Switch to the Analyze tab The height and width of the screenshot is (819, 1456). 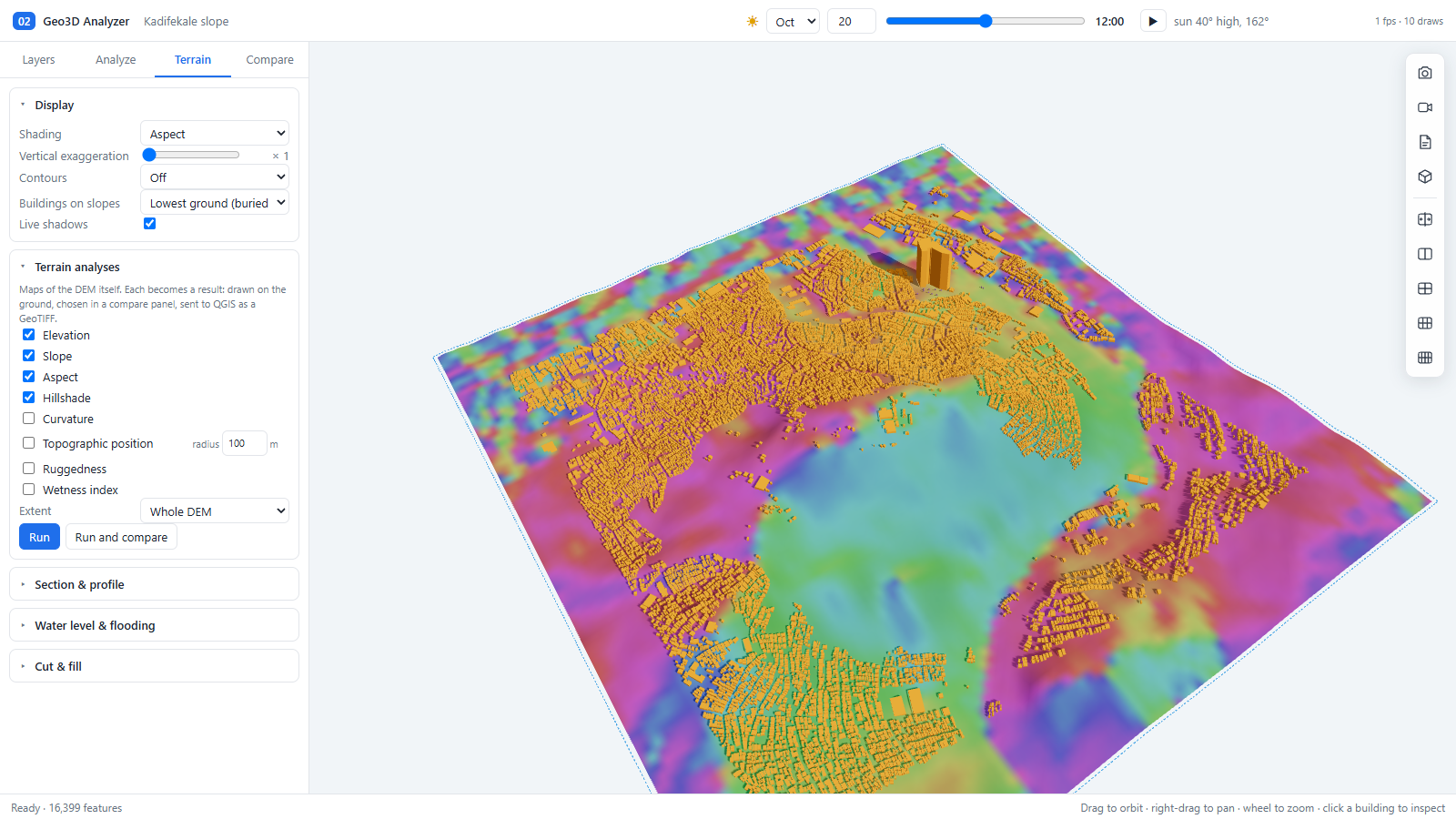[116, 60]
